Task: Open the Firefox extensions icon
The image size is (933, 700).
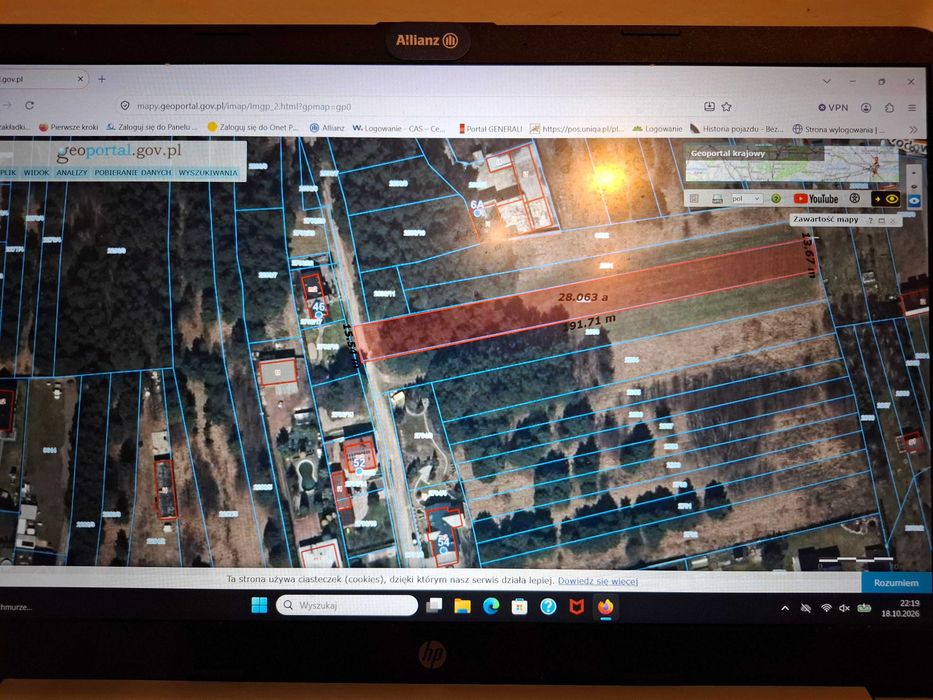Action: 890,108
